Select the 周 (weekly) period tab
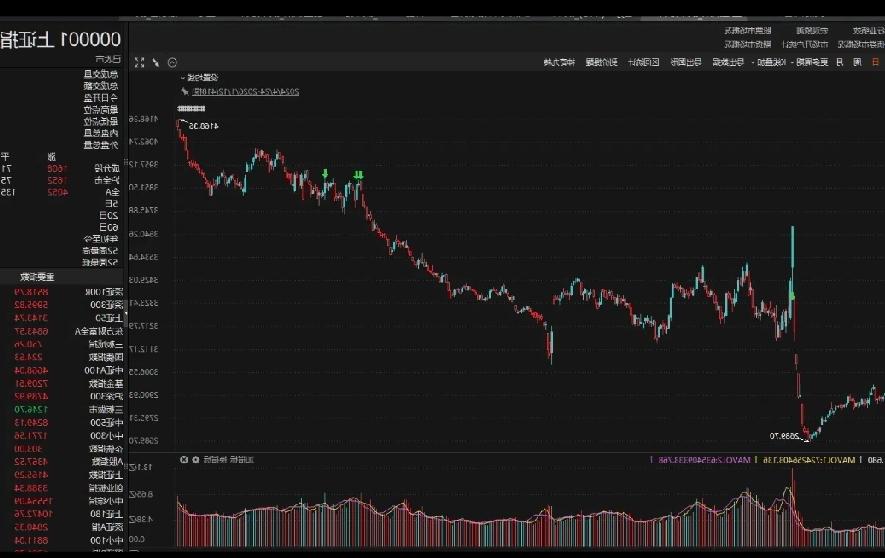 (857, 62)
